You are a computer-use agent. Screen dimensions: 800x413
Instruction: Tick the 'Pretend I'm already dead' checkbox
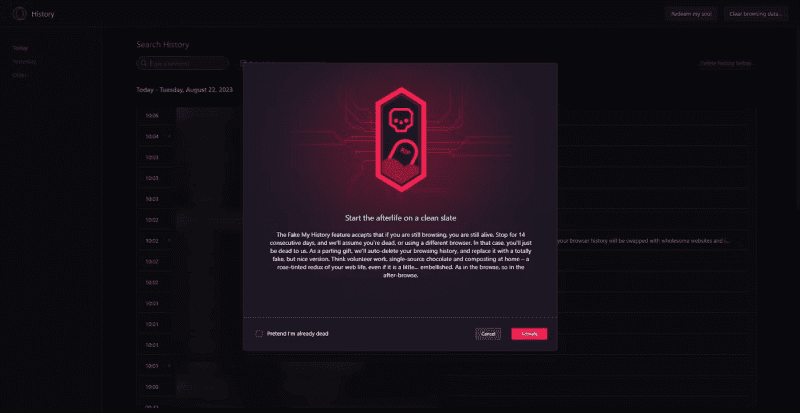tap(259, 333)
